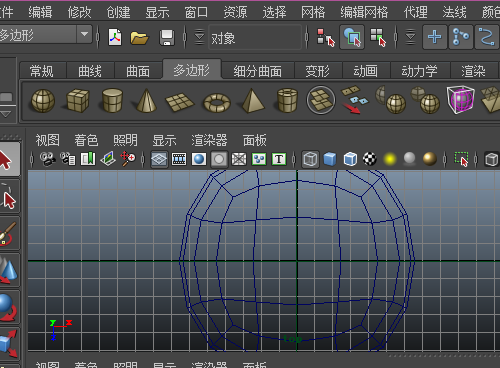This screenshot has width=500, height=368.
Task: Open the viewport 视图 menu
Action: pyautogui.click(x=48, y=140)
